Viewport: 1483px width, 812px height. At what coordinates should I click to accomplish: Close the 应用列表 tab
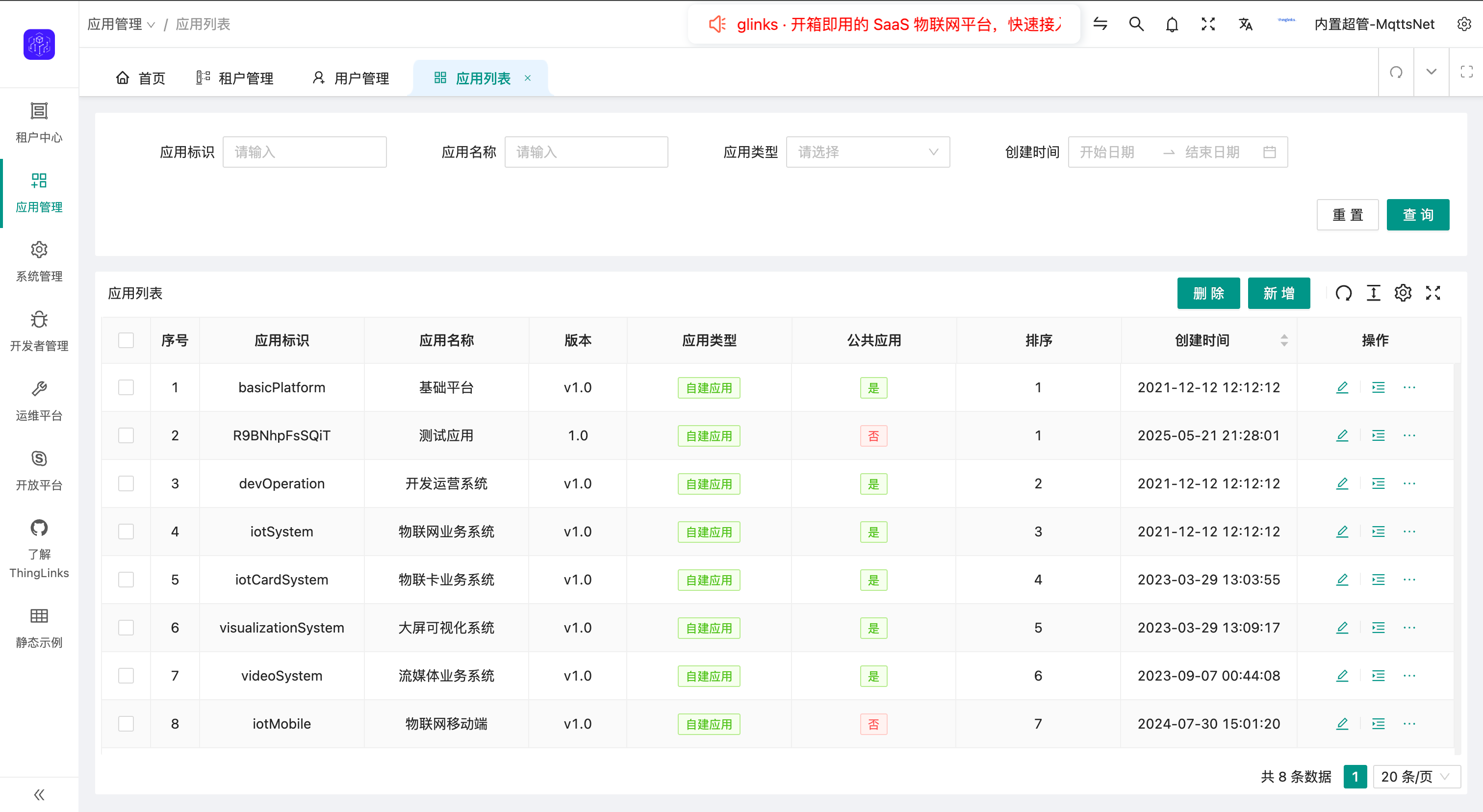[527, 77]
